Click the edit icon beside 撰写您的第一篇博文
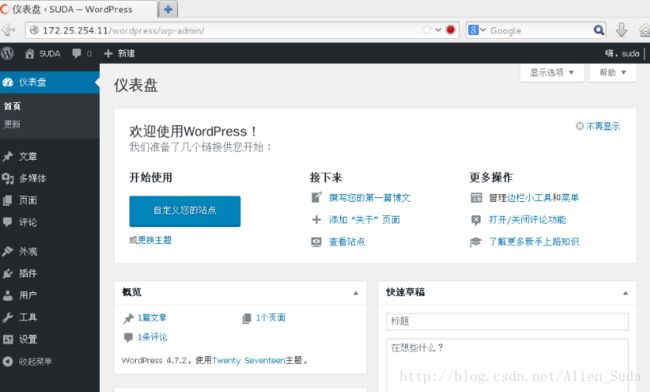Viewport: 650px width, 392px height. coord(316,197)
